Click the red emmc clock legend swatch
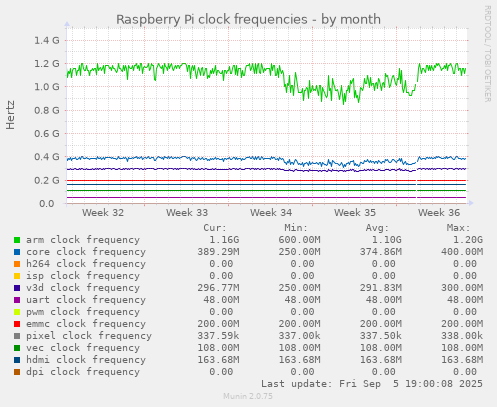Image resolution: width=497 pixels, height=407 pixels. click(17, 324)
